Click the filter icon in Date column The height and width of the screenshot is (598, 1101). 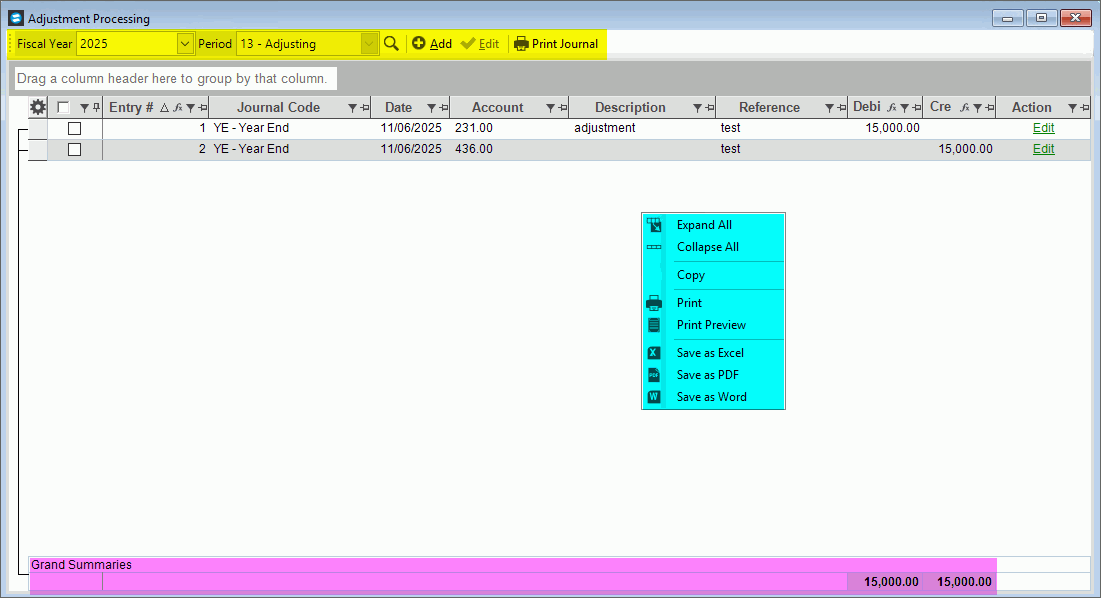[x=431, y=108]
